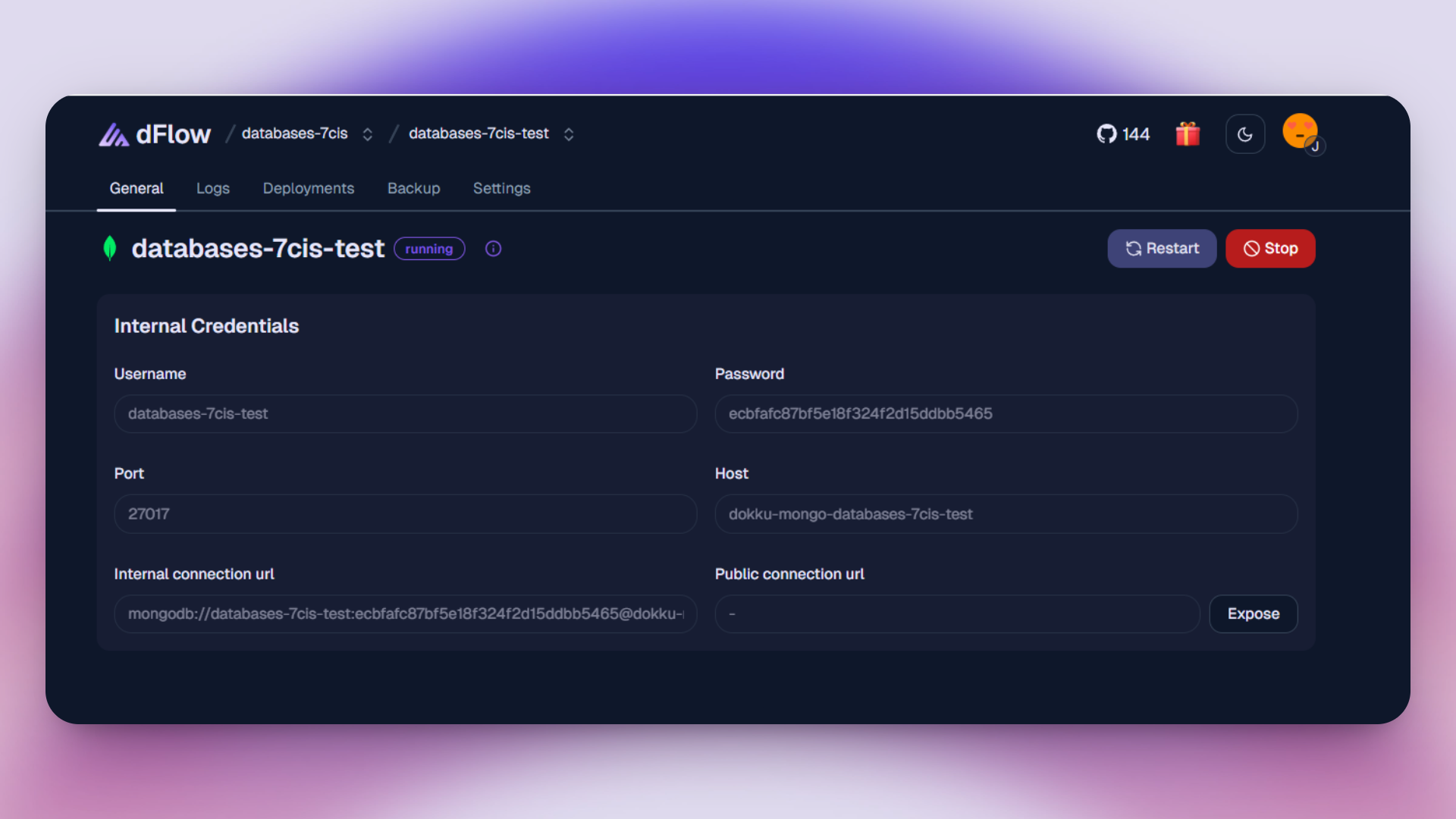Viewport: 1456px width, 819px height.
Task: Restart the database service
Action: point(1162,249)
